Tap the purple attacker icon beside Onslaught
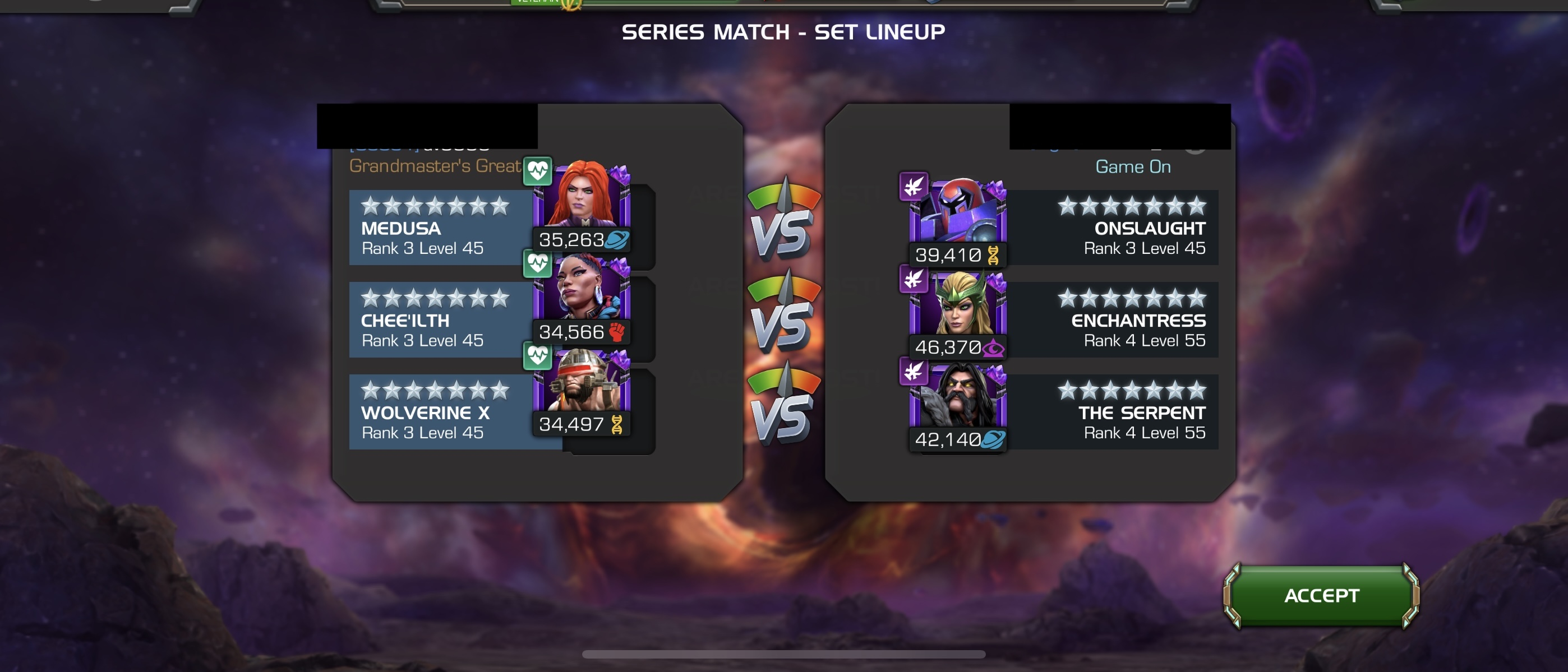 coord(914,186)
